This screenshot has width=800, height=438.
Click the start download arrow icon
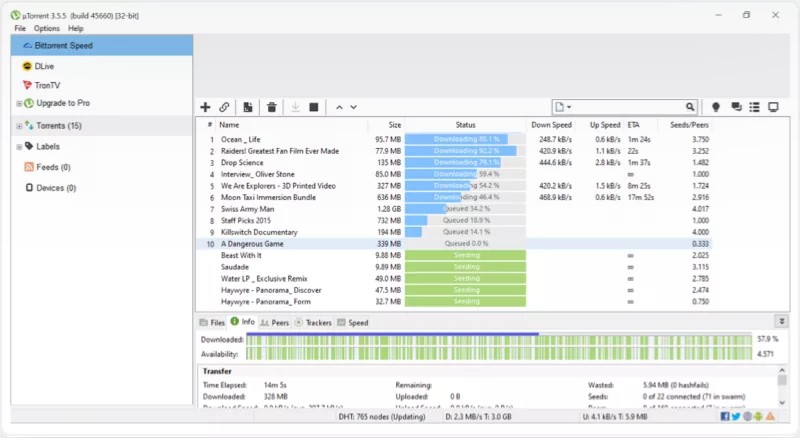[x=295, y=107]
